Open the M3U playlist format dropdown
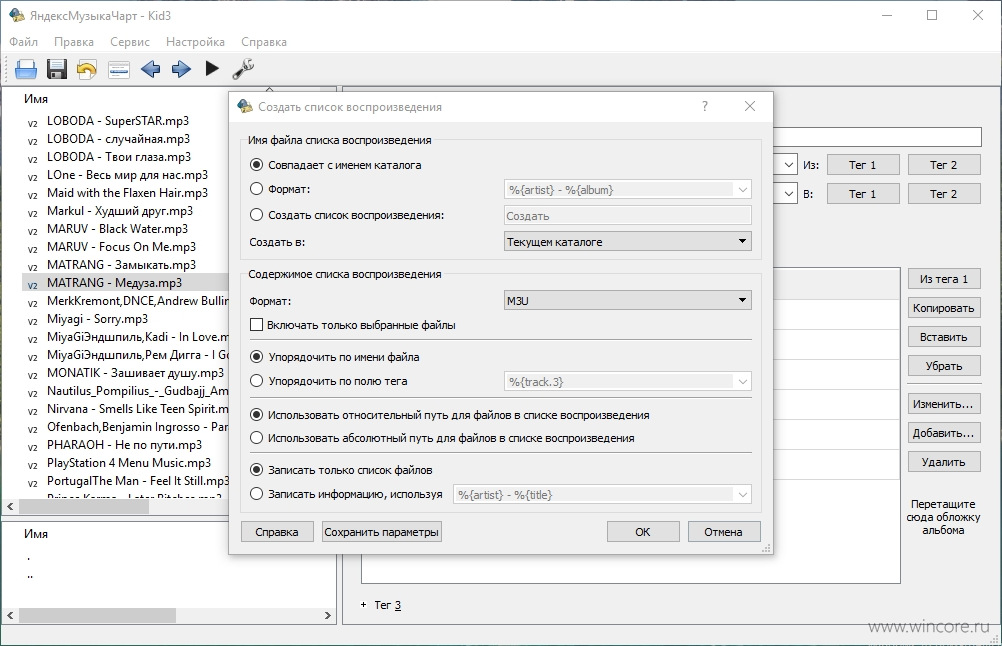1002x646 pixels. (628, 300)
